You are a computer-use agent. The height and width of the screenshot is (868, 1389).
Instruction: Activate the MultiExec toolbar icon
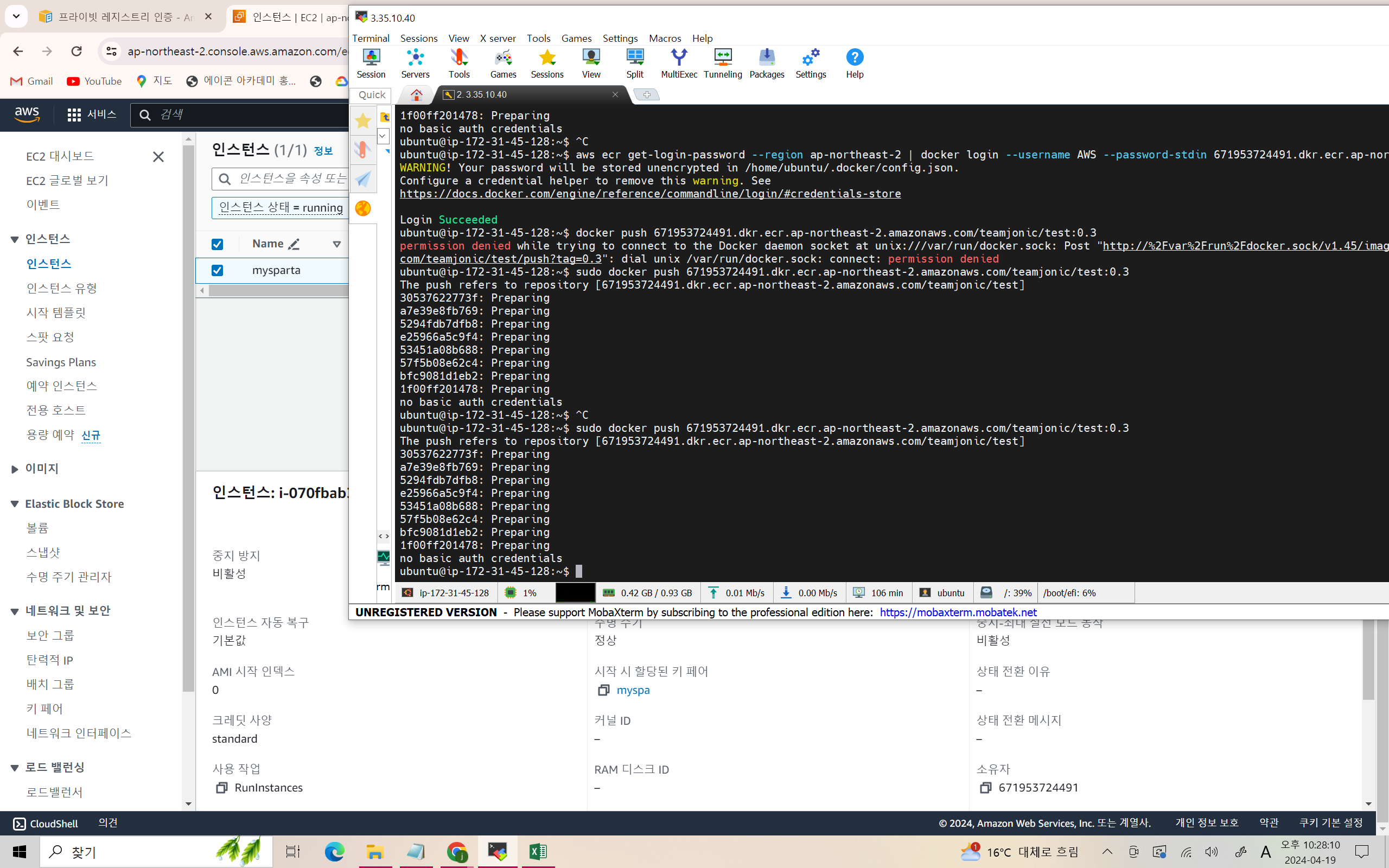coord(679,63)
